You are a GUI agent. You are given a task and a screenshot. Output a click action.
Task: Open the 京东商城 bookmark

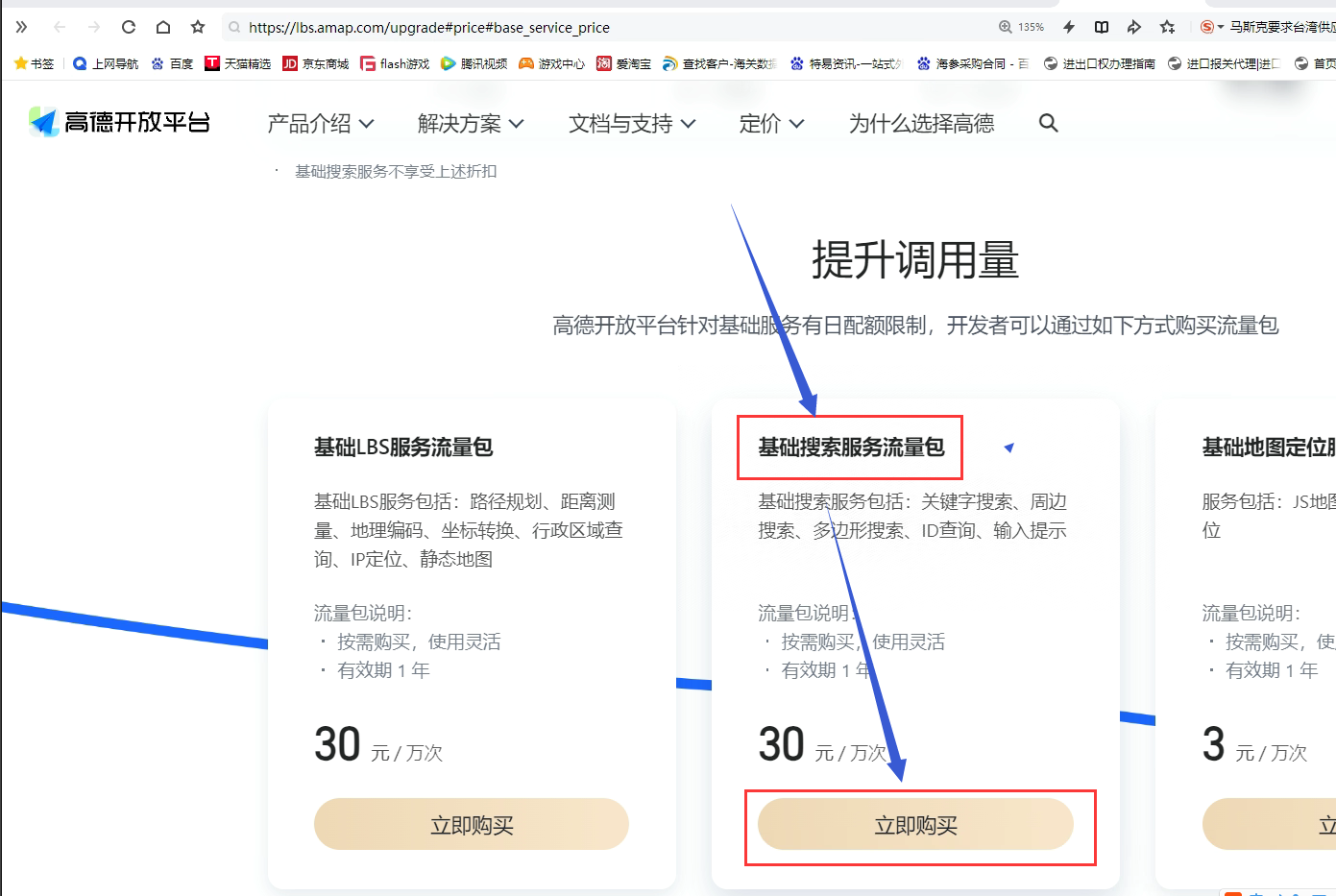316,63
